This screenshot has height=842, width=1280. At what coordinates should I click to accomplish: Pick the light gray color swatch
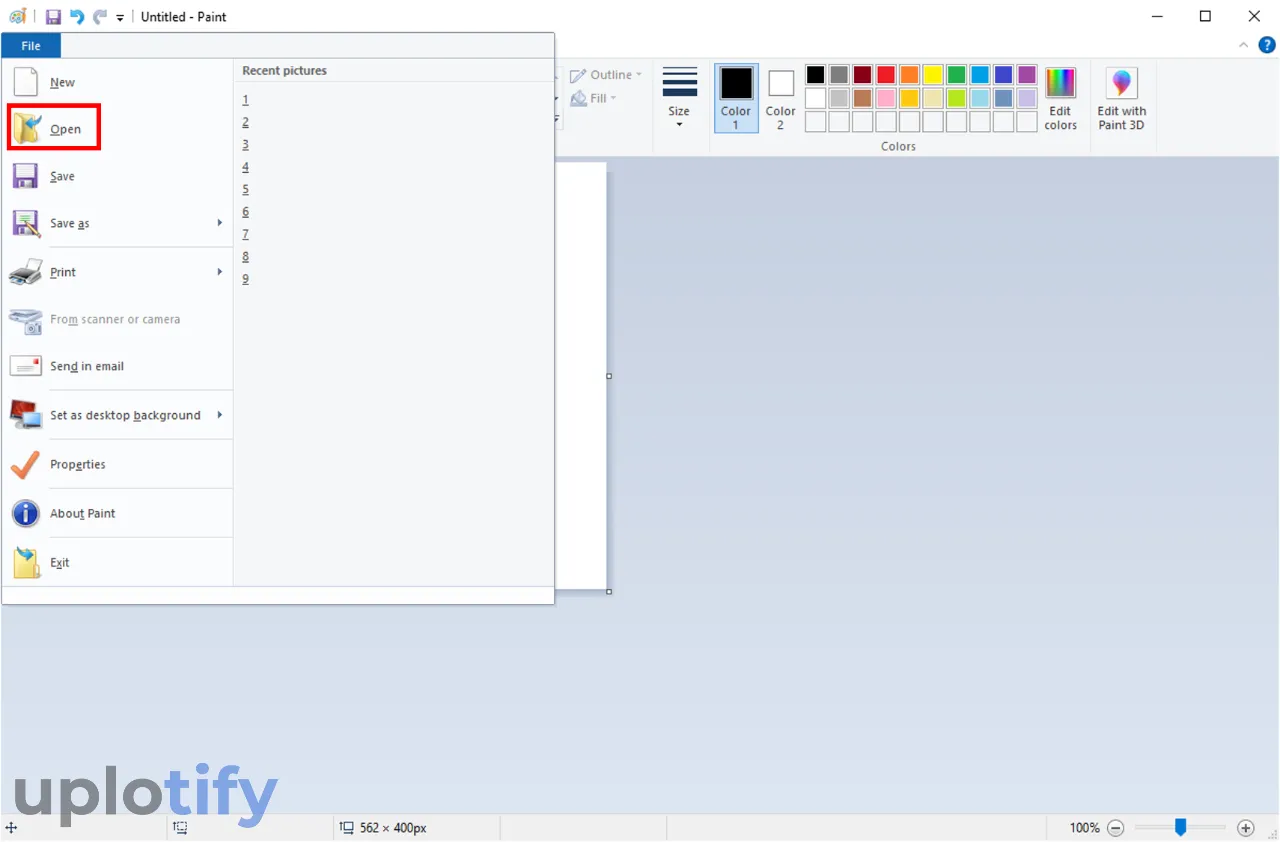839,98
